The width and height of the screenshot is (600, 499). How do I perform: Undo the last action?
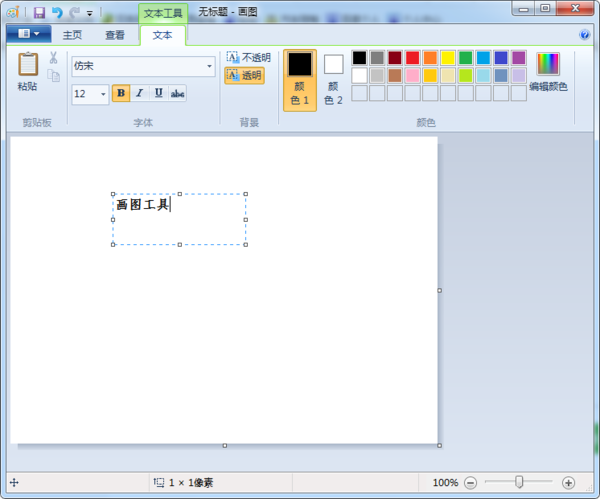pos(57,13)
